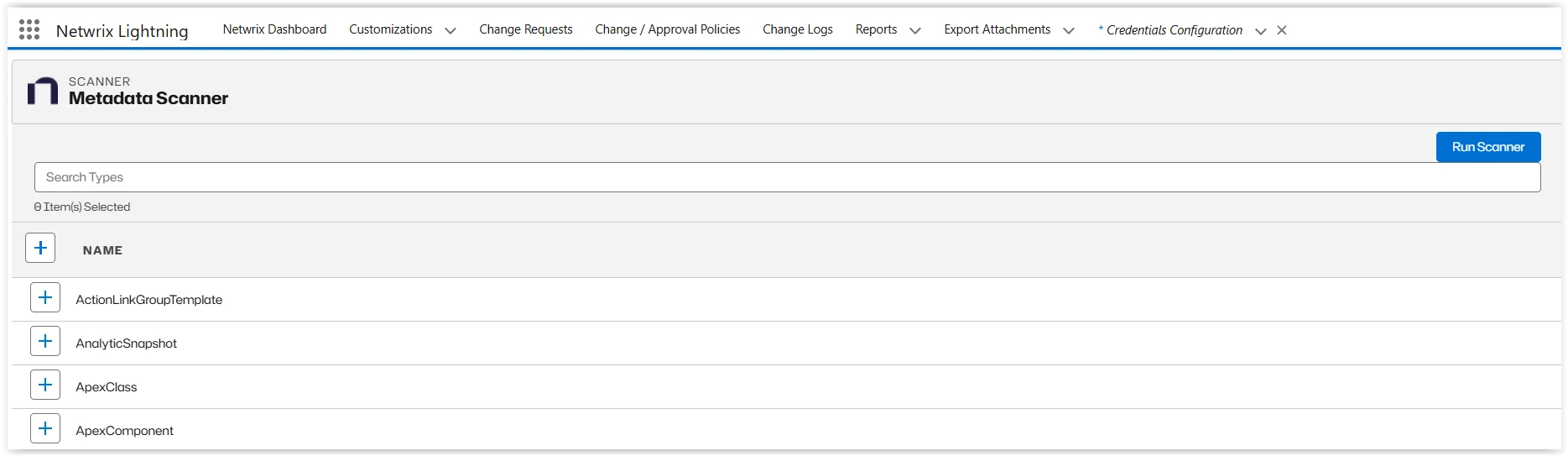Open the Change Requests tab

[x=526, y=29]
